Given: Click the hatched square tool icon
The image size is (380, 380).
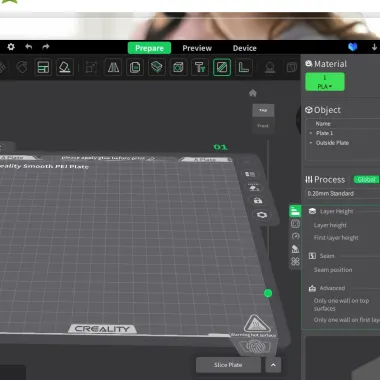Looking at the screenshot, I should [222, 68].
